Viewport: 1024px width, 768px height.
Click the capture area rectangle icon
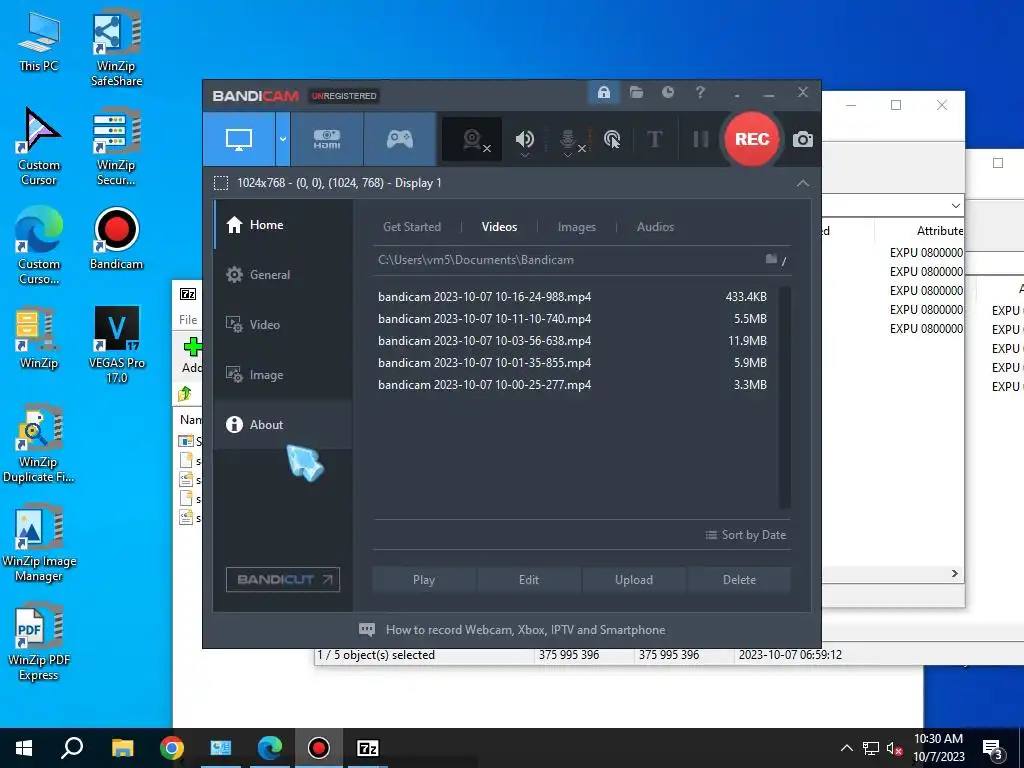(221, 183)
